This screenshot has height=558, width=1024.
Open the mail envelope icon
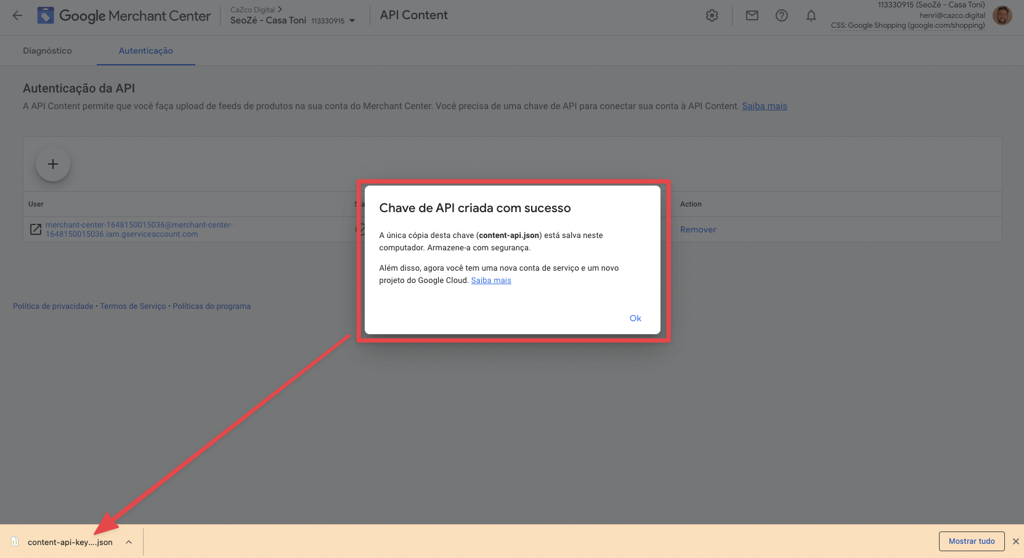pos(752,16)
